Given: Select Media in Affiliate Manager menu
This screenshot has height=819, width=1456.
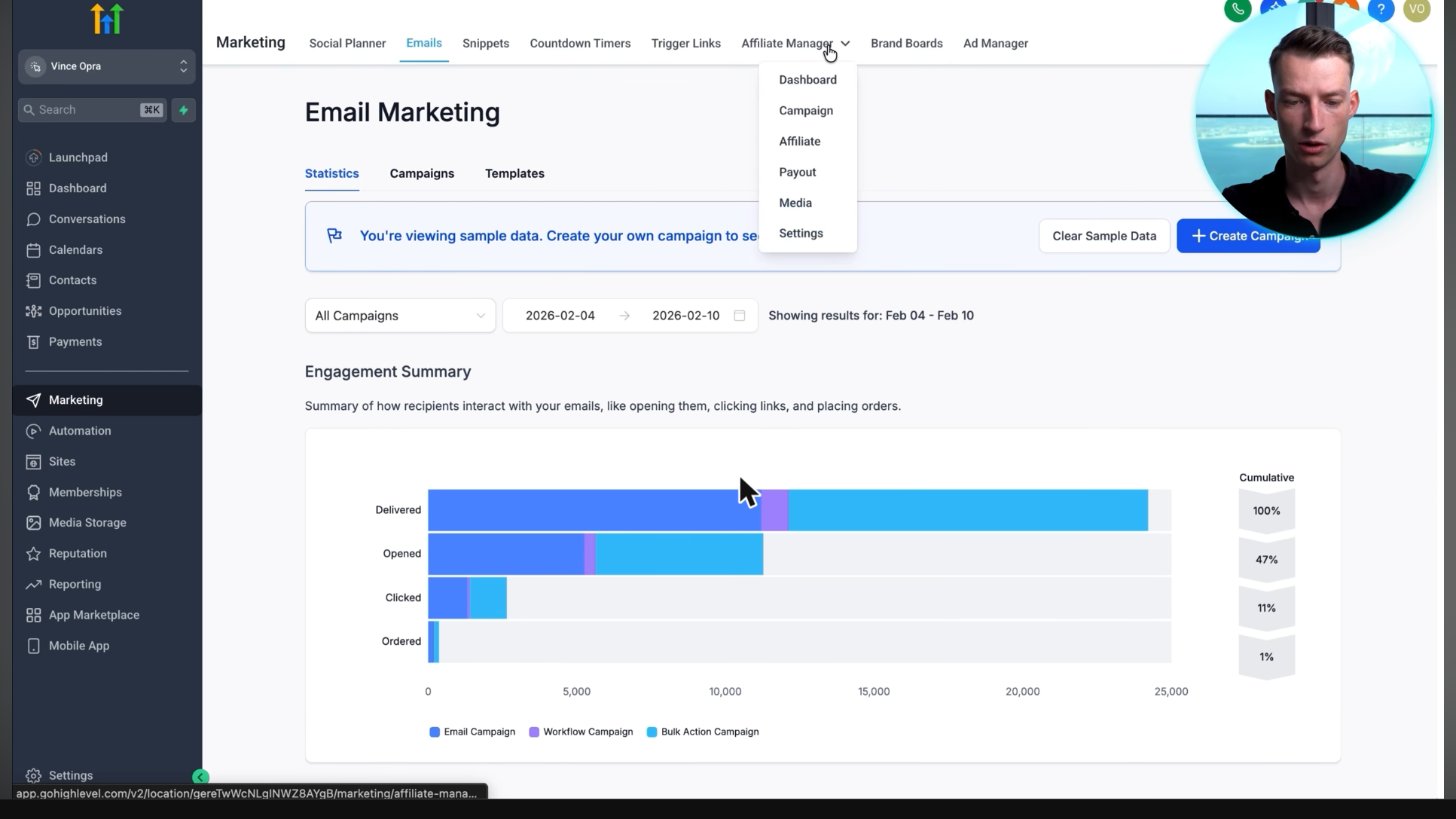Looking at the screenshot, I should (795, 203).
